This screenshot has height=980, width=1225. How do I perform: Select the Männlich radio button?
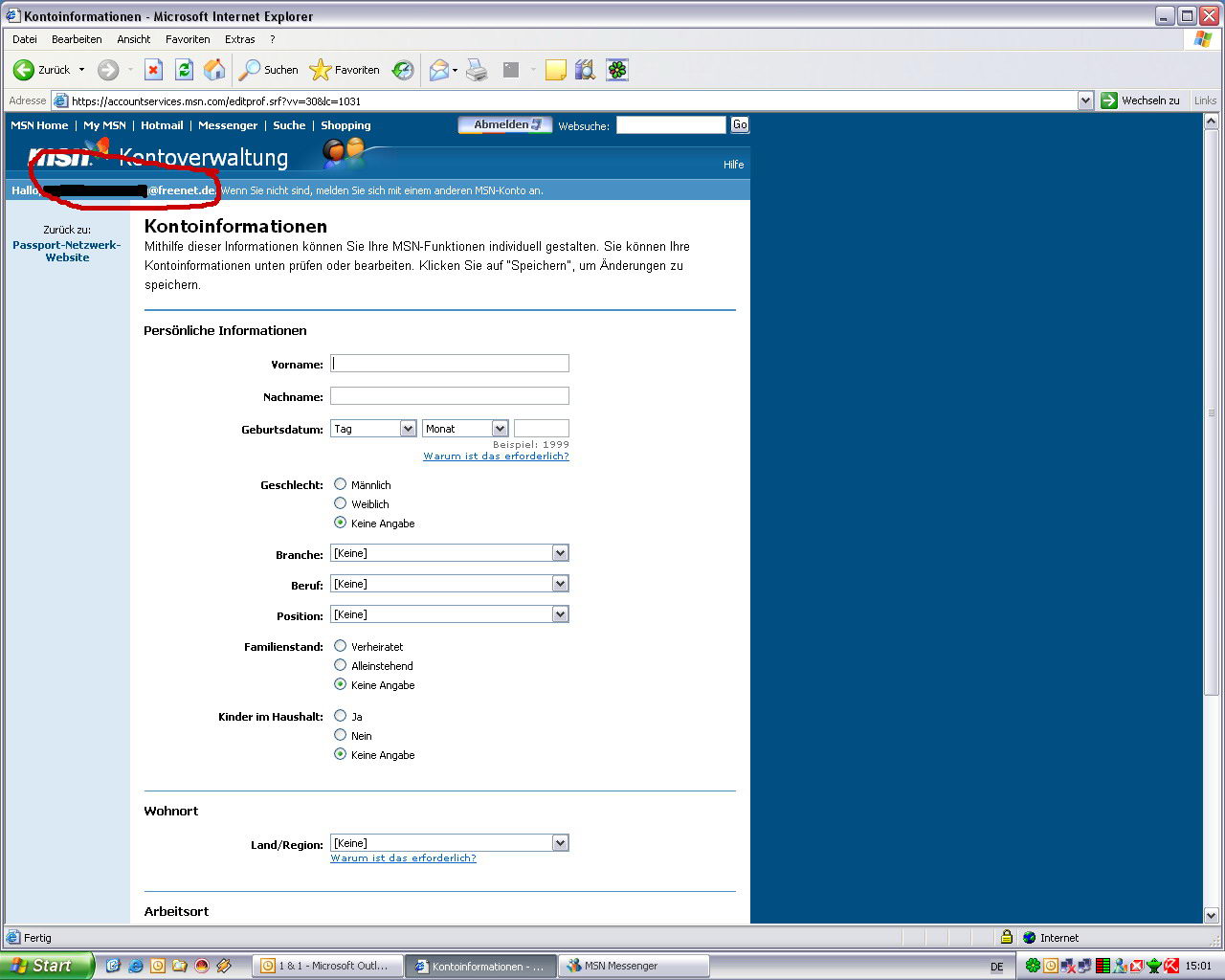pyautogui.click(x=340, y=484)
